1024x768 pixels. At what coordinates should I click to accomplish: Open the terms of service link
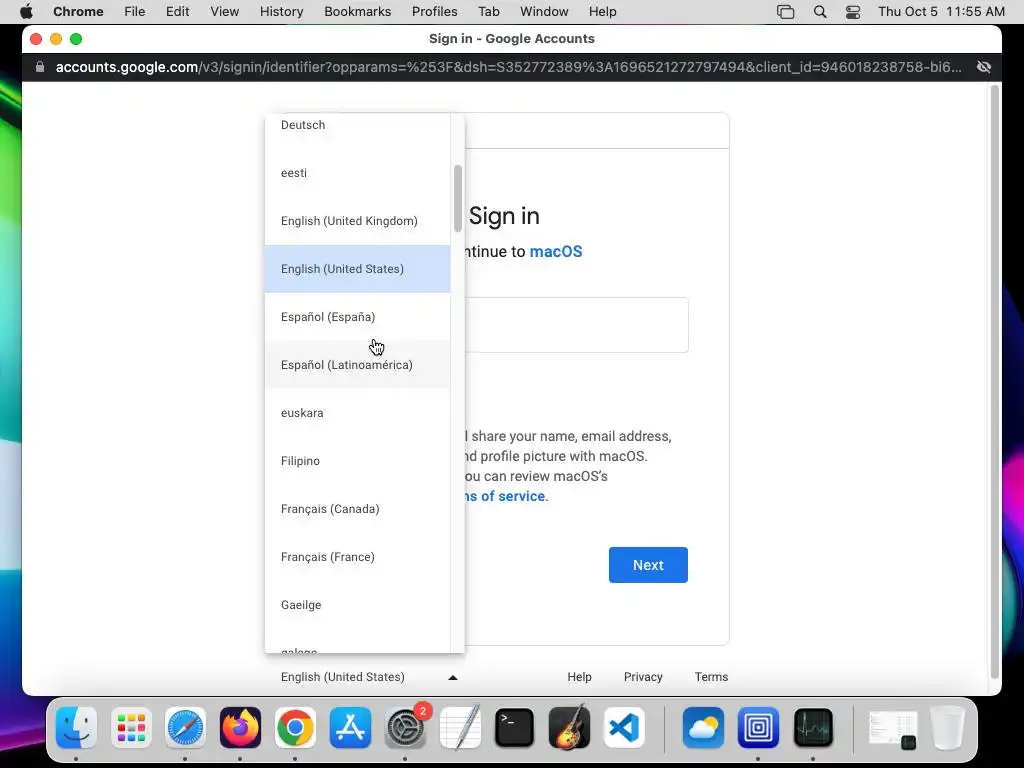coord(505,496)
